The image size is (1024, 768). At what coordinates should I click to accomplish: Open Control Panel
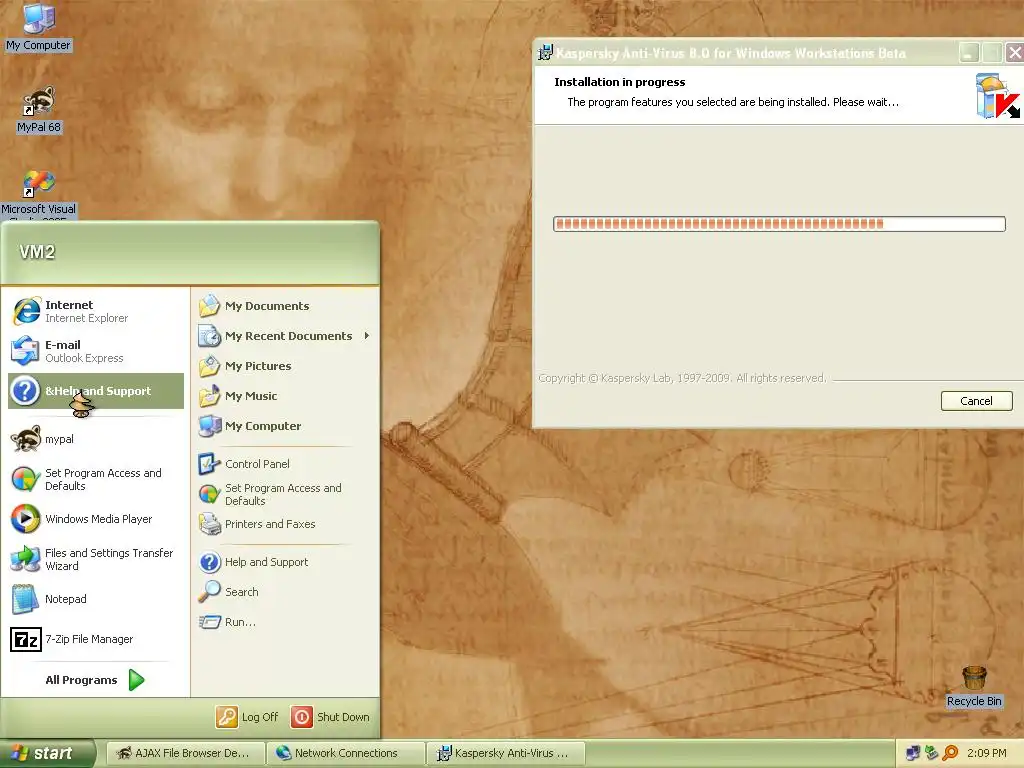(x=285, y=464)
